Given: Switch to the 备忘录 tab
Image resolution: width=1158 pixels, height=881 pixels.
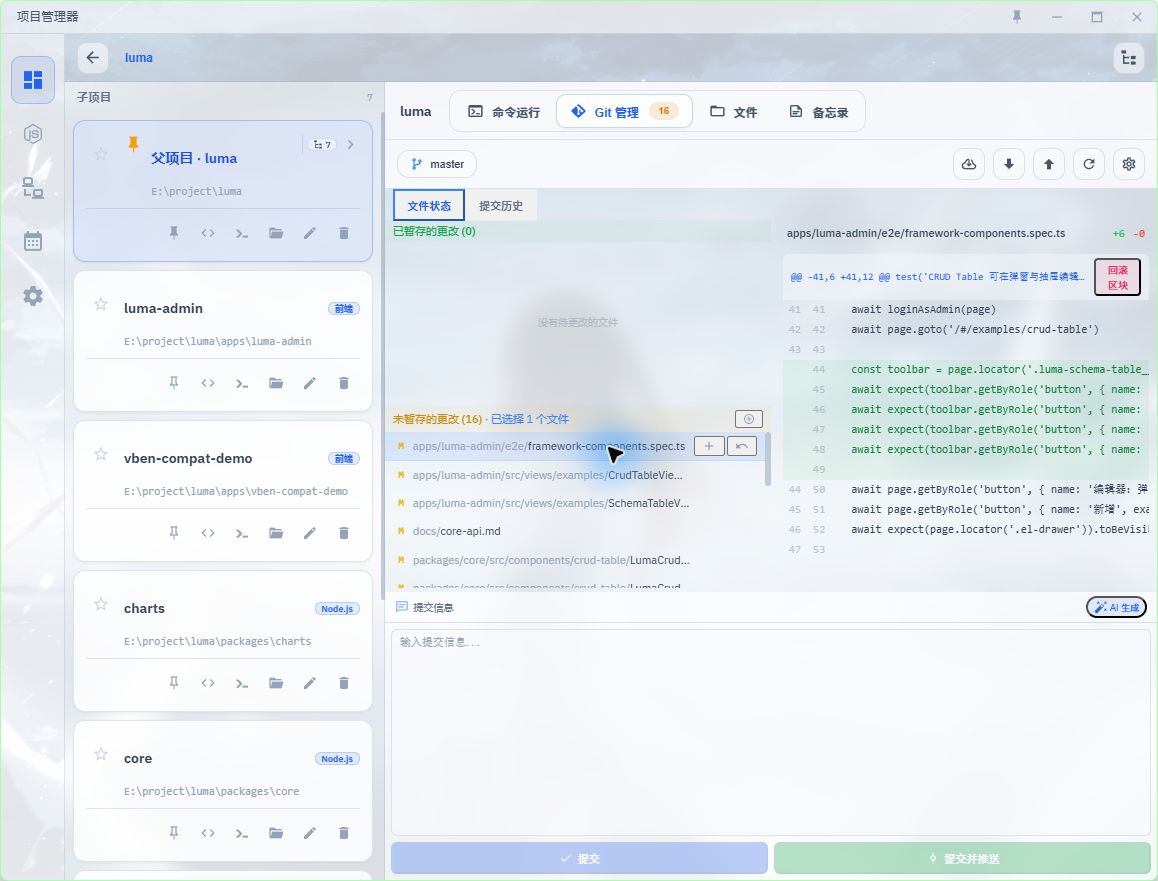Looking at the screenshot, I should (x=819, y=112).
